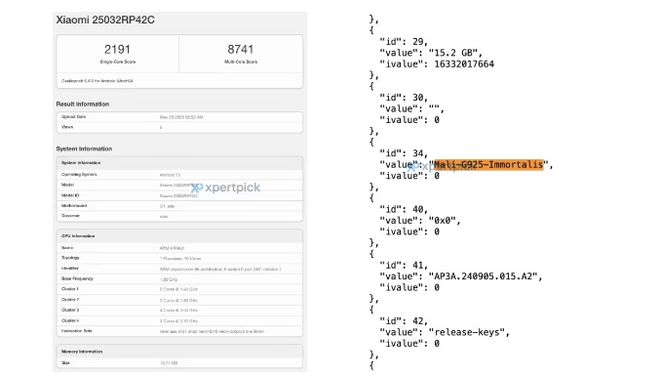Click the System Information heading
This screenshot has height=379, width=660.
84,149
